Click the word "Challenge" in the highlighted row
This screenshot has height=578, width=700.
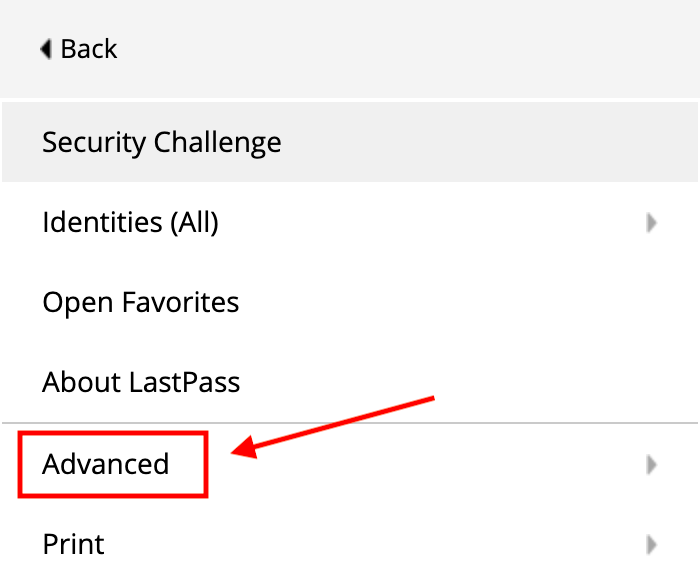pyautogui.click(x=216, y=142)
